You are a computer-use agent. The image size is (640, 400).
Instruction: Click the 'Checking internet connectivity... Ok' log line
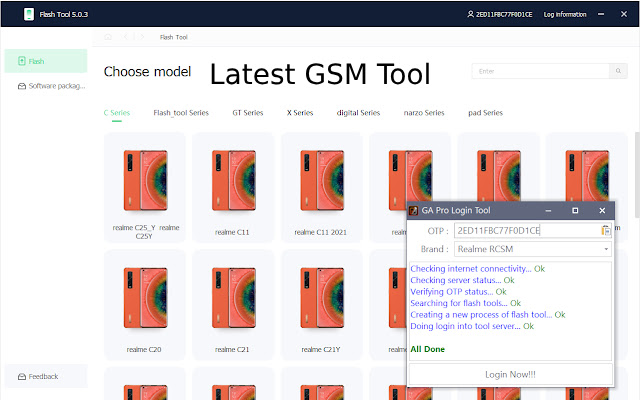pos(478,269)
